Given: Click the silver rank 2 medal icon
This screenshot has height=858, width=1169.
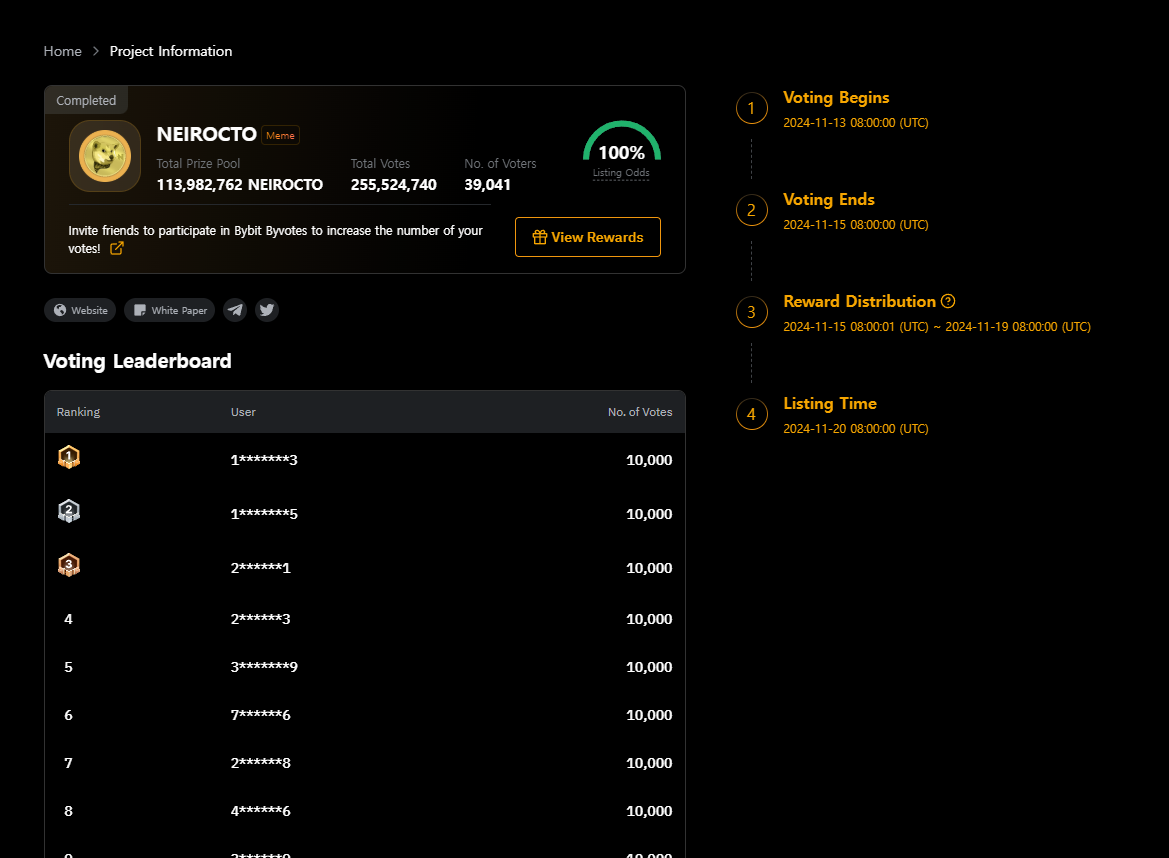Looking at the screenshot, I should pyautogui.click(x=69, y=511).
